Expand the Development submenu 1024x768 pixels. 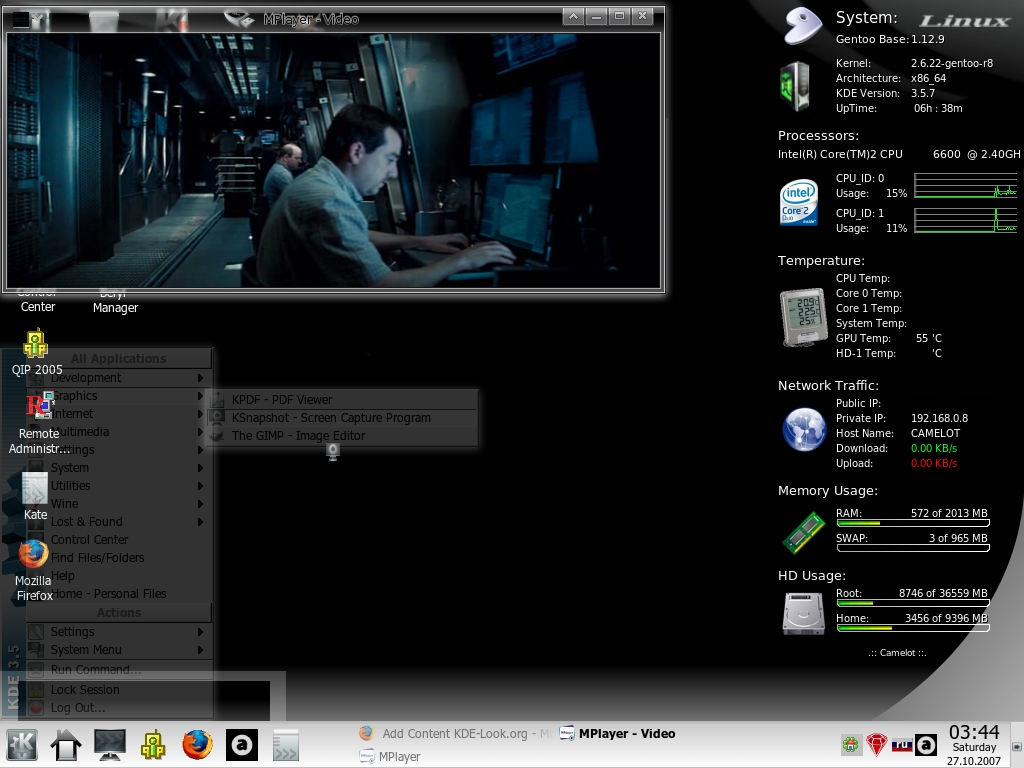120,378
